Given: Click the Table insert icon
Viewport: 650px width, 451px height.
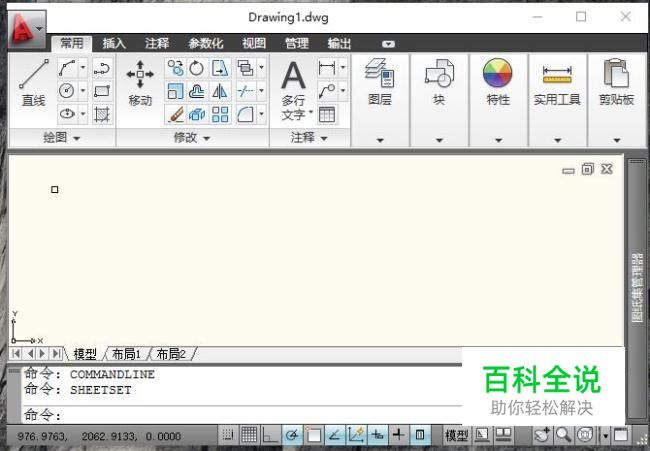Looking at the screenshot, I should [x=327, y=114].
